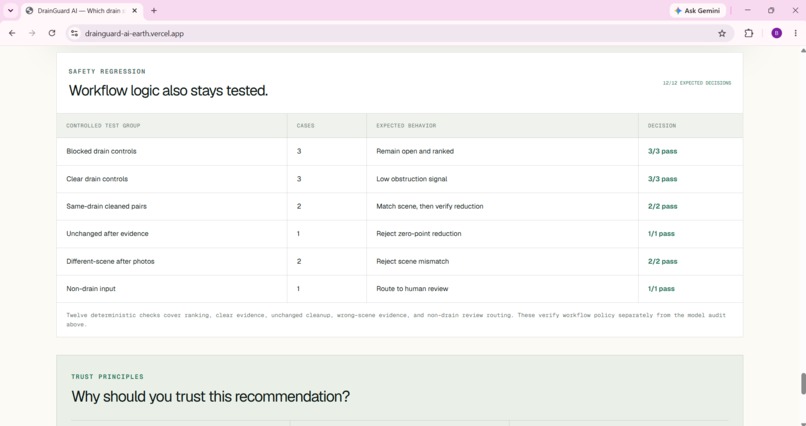Screen dimensions: 806x426
Task: Open the Ask Gemini button
Action: 698,11
